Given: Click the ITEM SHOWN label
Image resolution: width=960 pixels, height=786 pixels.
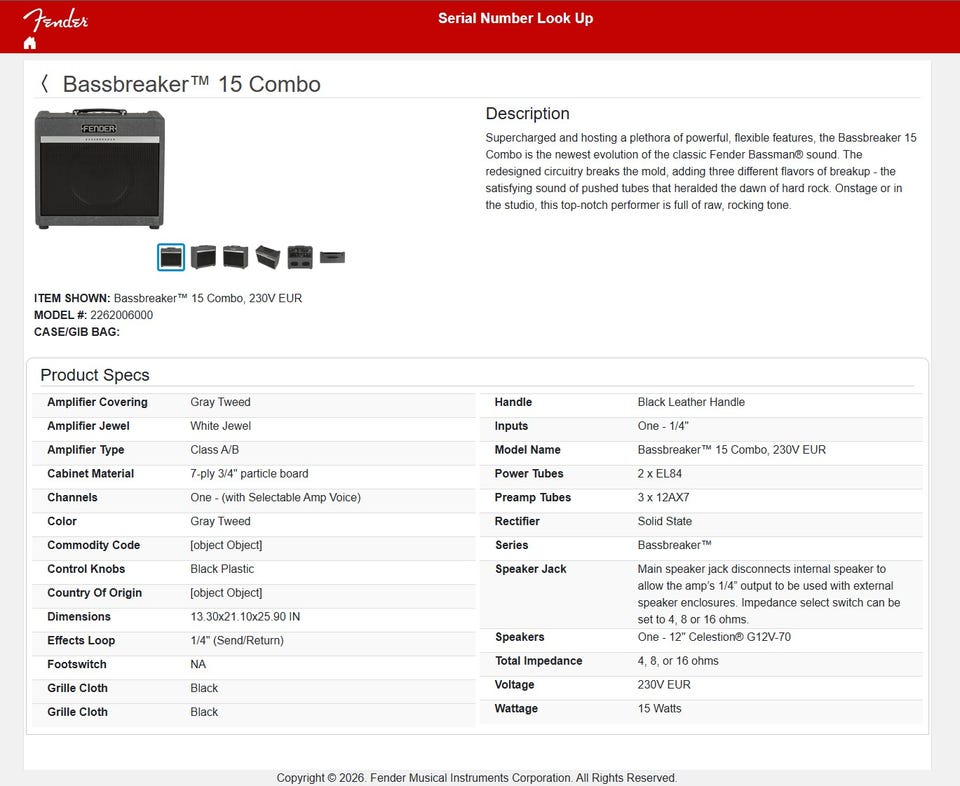Looking at the screenshot, I should [x=72, y=298].
